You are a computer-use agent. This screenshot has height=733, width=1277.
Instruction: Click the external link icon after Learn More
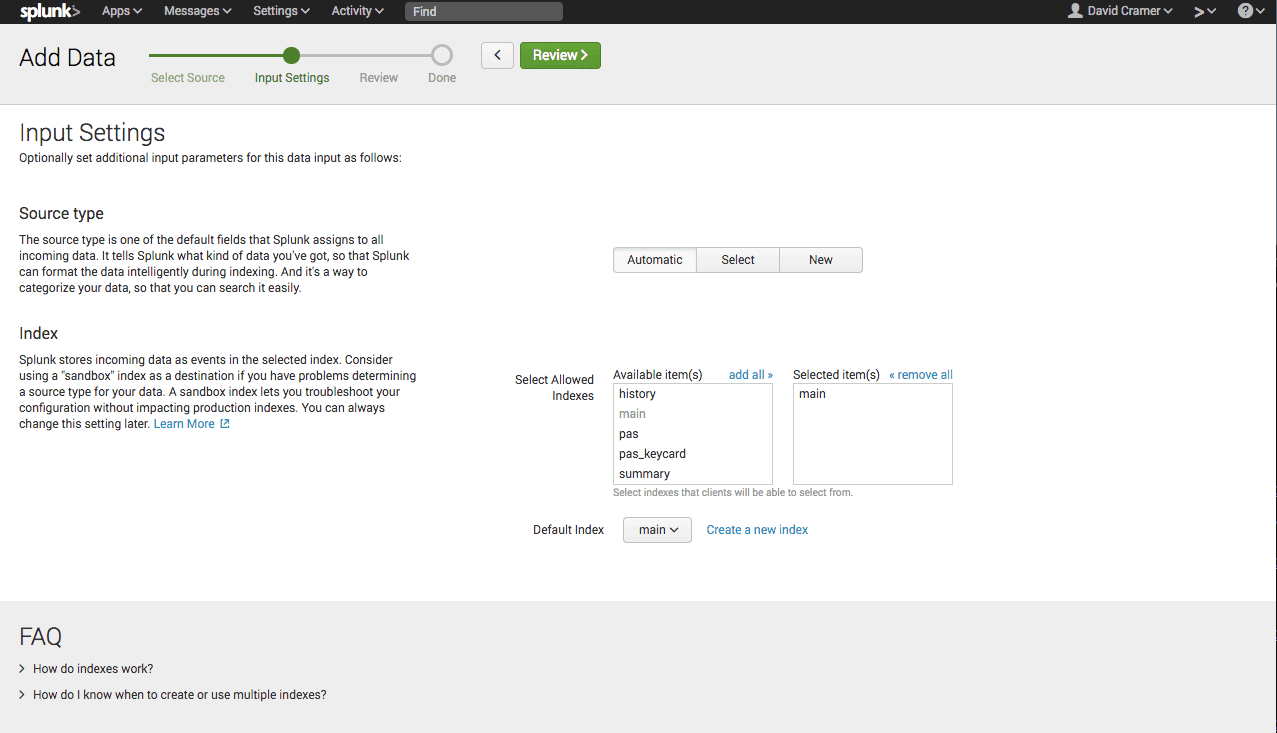[225, 423]
